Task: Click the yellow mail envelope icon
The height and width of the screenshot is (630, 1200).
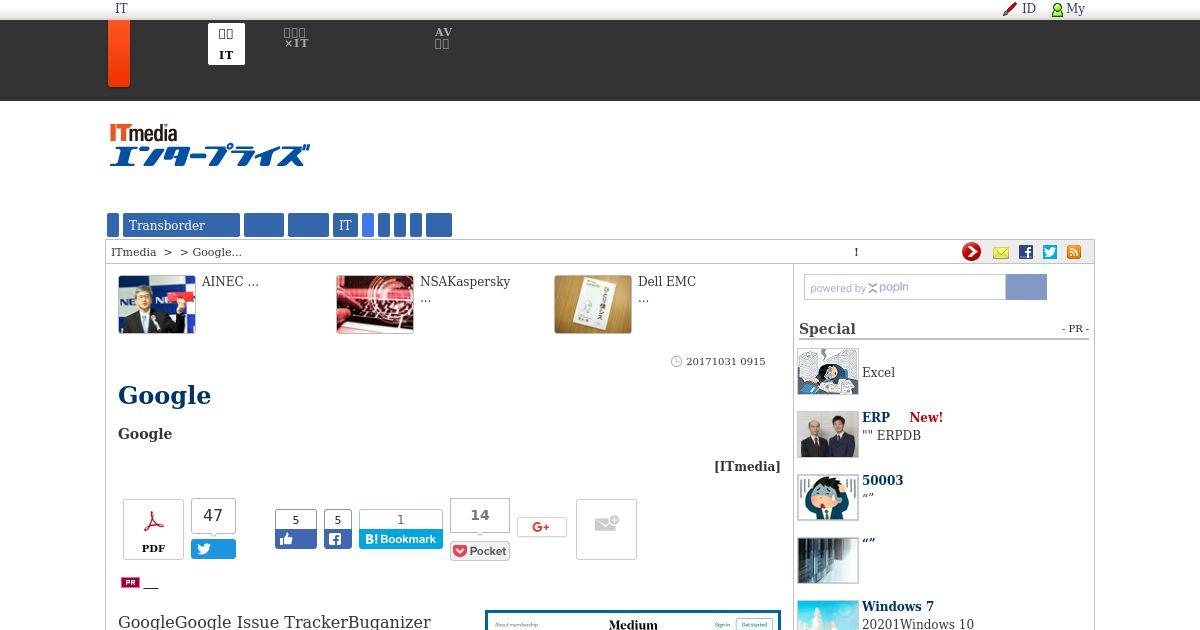Action: click(x=1000, y=252)
